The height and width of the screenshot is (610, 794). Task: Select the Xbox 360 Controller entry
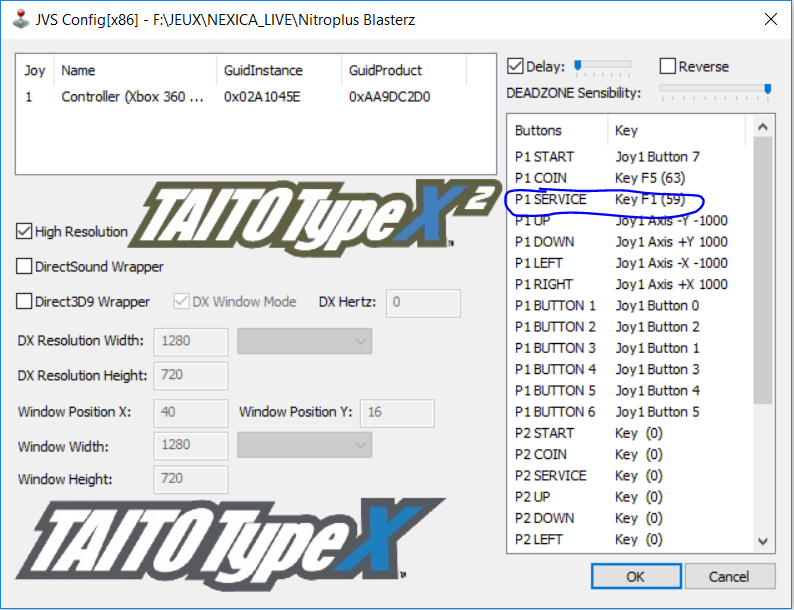(133, 97)
